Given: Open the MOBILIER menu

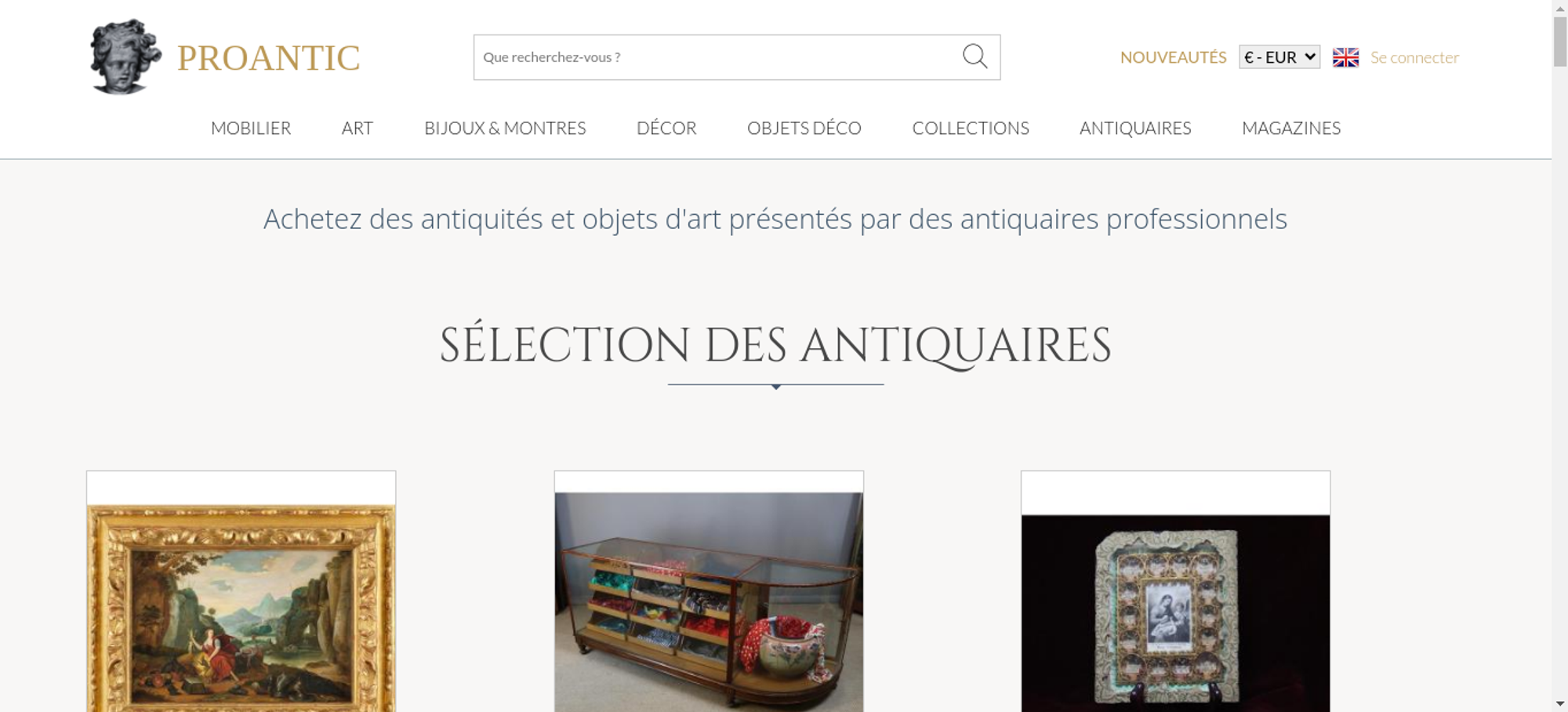Looking at the screenshot, I should click(x=251, y=128).
